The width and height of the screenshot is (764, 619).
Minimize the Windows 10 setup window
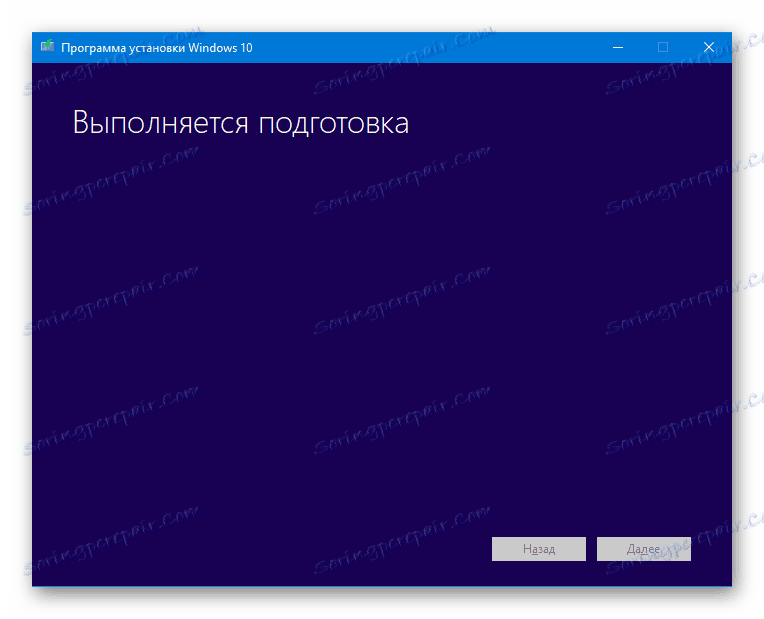click(618, 47)
